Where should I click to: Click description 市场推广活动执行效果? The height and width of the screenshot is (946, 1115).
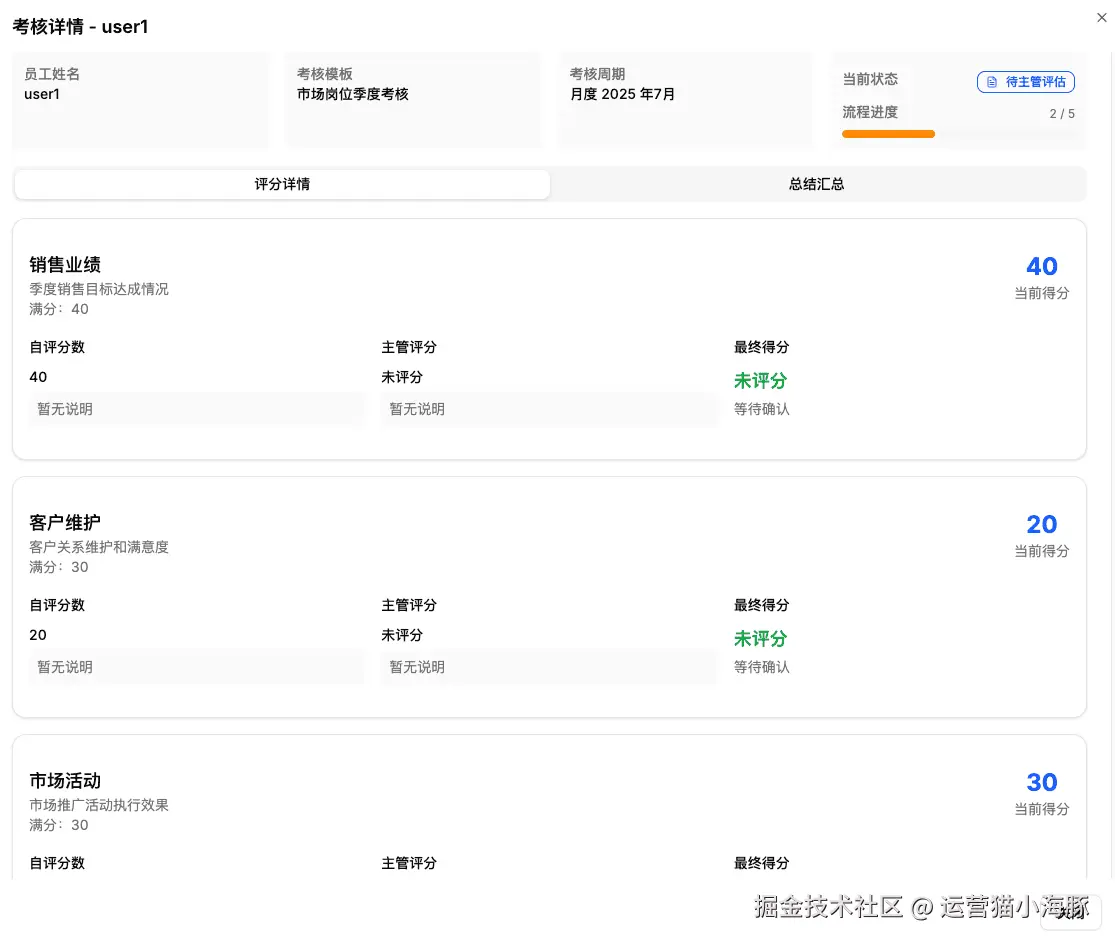pos(99,805)
